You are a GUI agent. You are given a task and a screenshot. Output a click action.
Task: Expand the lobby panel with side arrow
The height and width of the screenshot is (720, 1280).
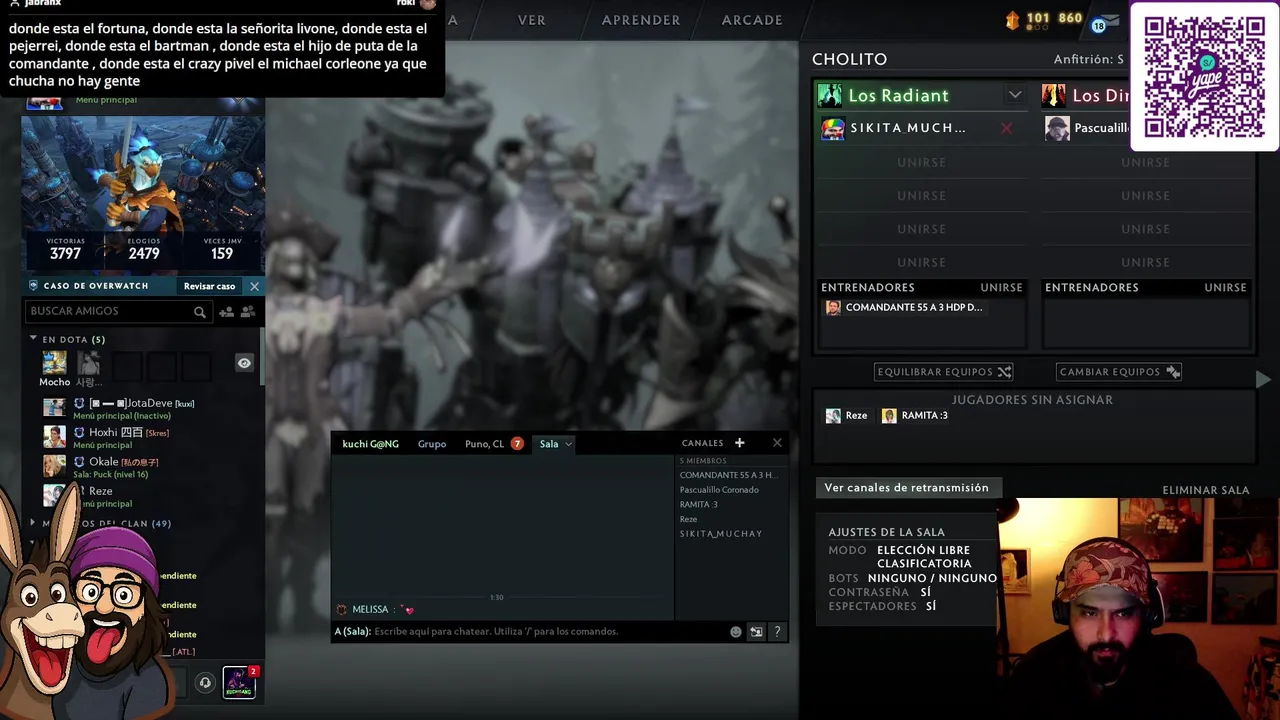tap(1263, 379)
